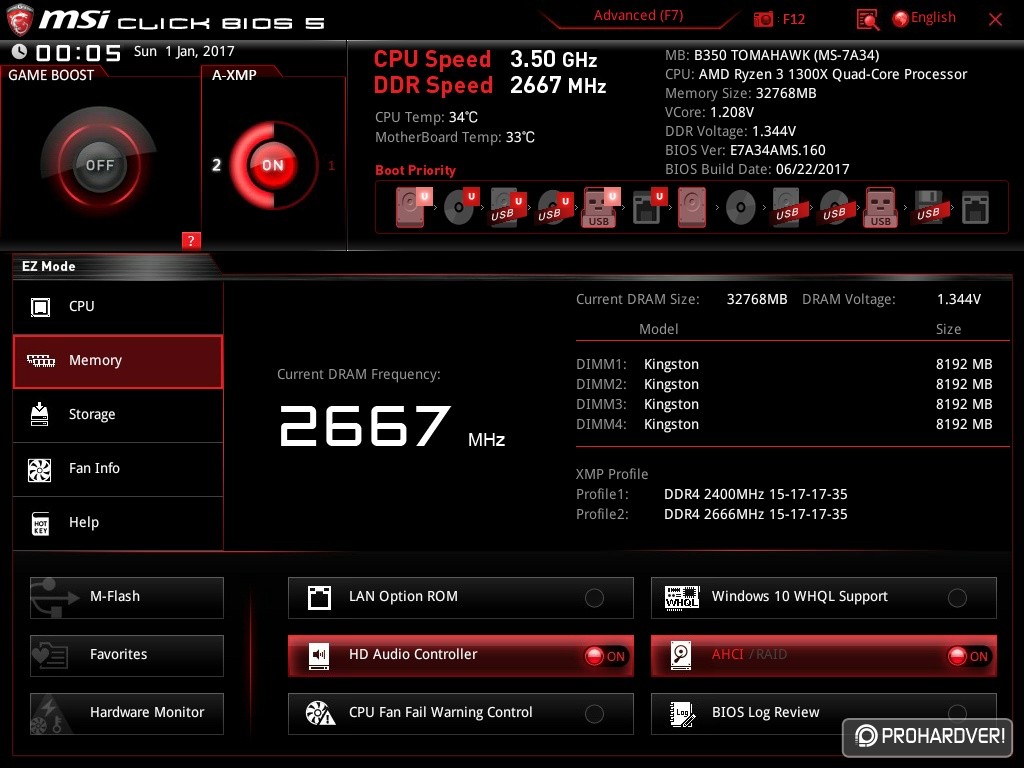Click the date Sun 1 Jan, 2017

184,51
